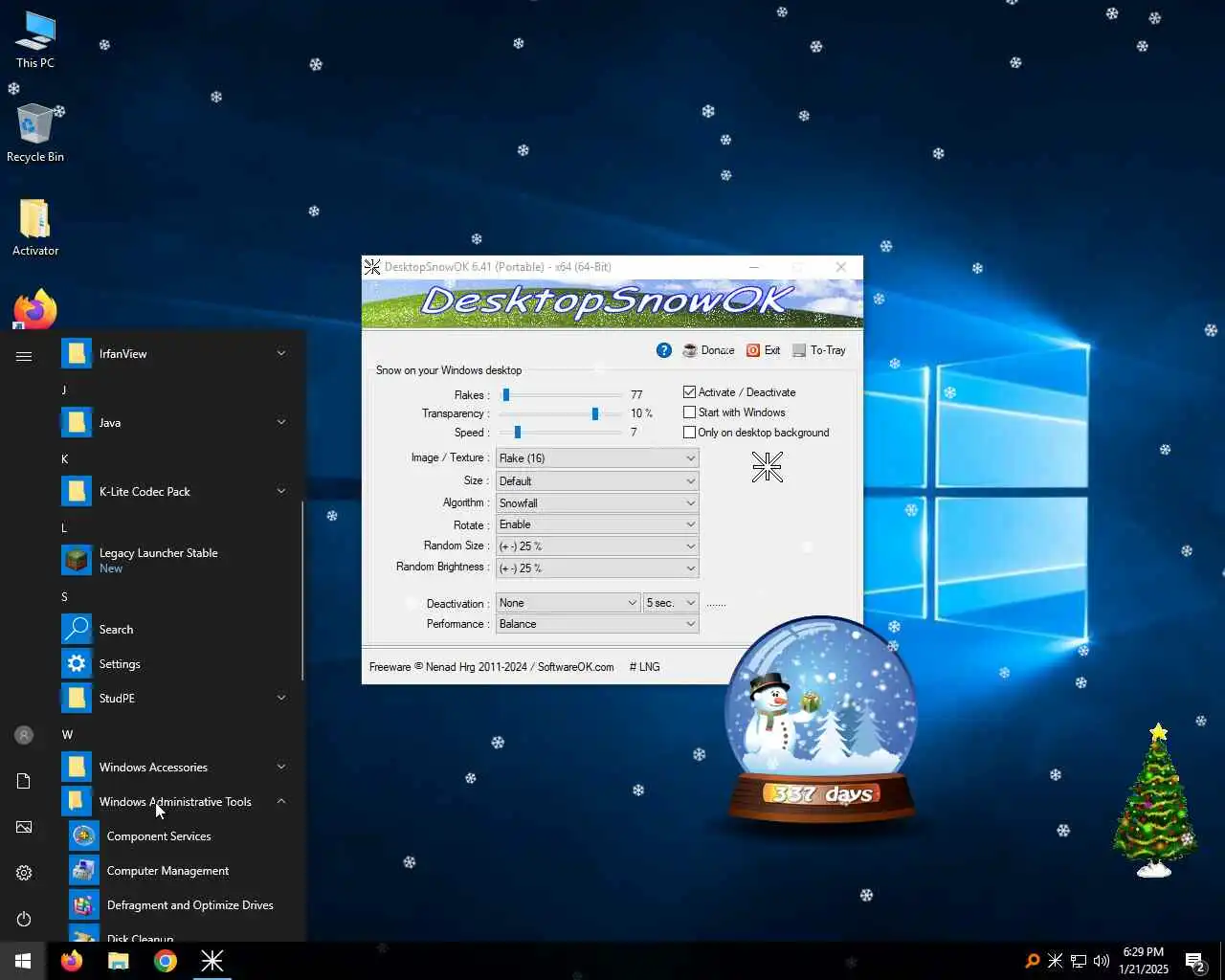Viewport: 1225px width, 980px height.
Task: Open the clock showing 6:29 PM
Action: coord(1144,961)
